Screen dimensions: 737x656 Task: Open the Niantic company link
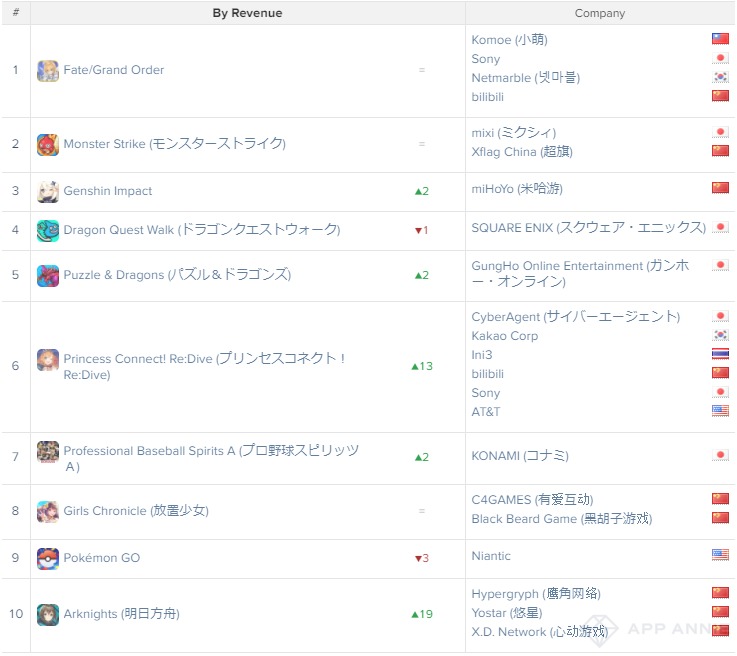click(491, 556)
